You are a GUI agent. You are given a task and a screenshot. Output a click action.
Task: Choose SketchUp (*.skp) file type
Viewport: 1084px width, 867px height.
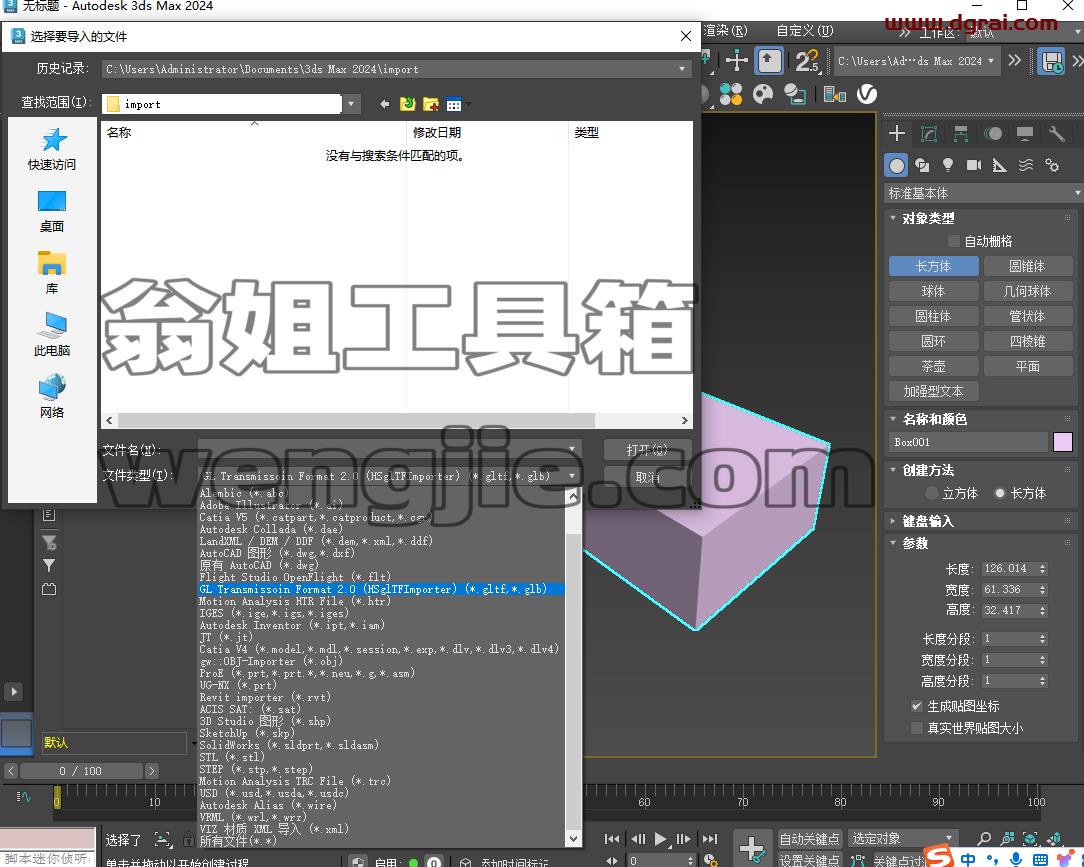point(247,733)
